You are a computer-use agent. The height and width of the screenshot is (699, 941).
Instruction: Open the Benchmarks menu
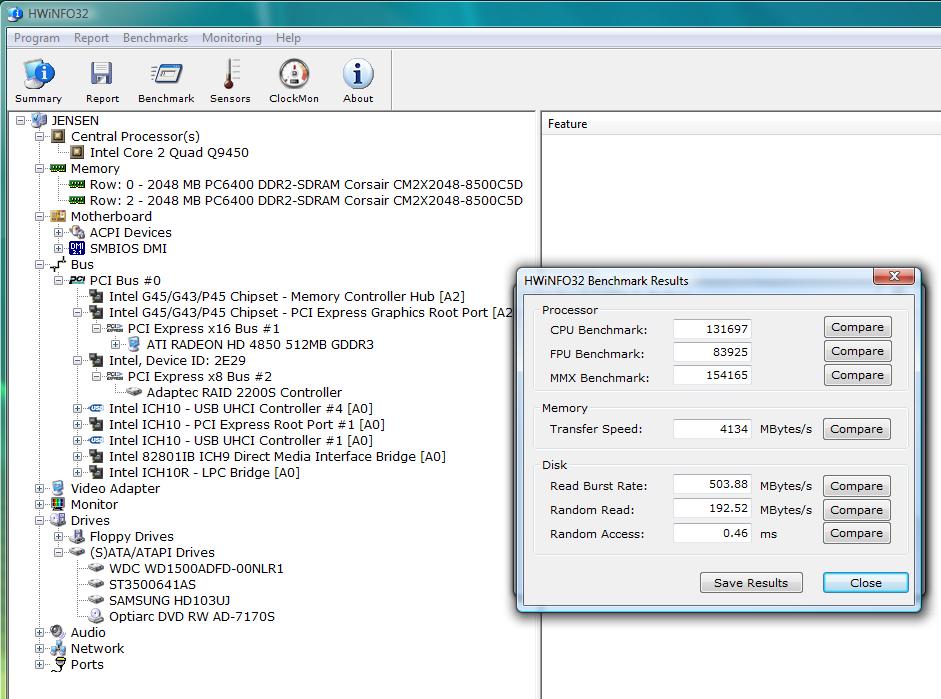click(155, 38)
